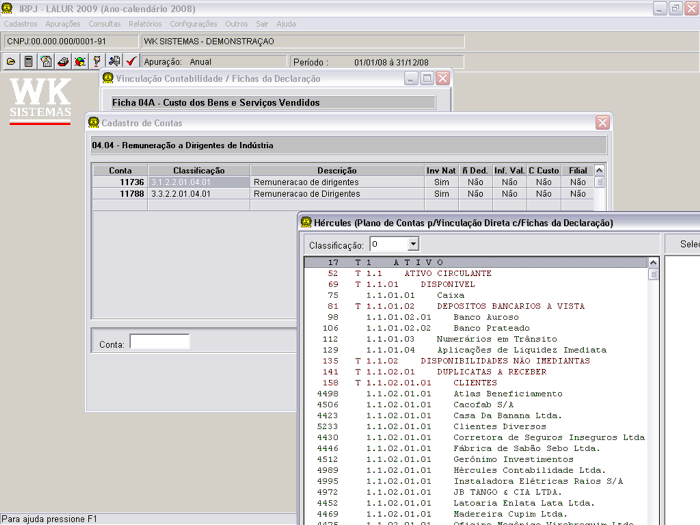Open the Classificação dropdown
Screen dimensions: 700x525
412,244
